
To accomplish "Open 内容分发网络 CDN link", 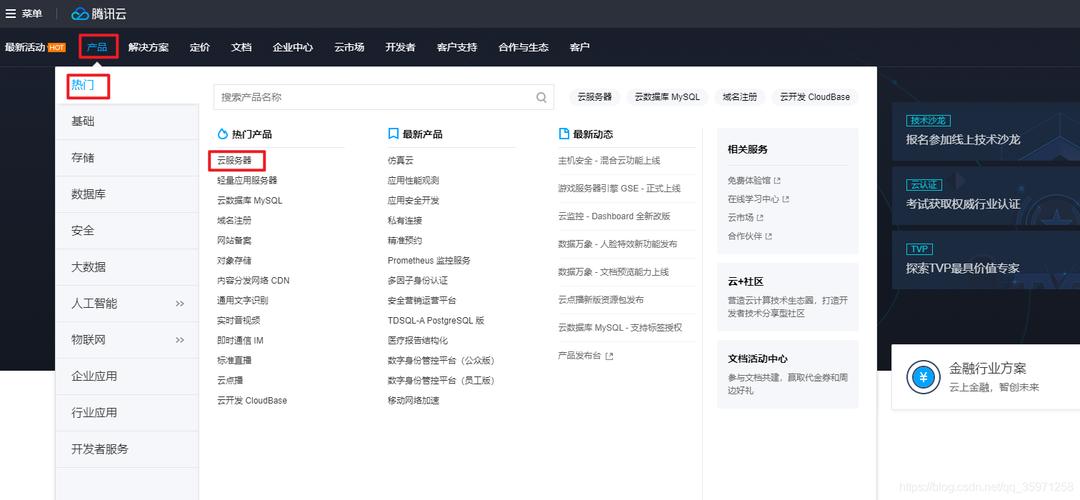I will [253, 280].
